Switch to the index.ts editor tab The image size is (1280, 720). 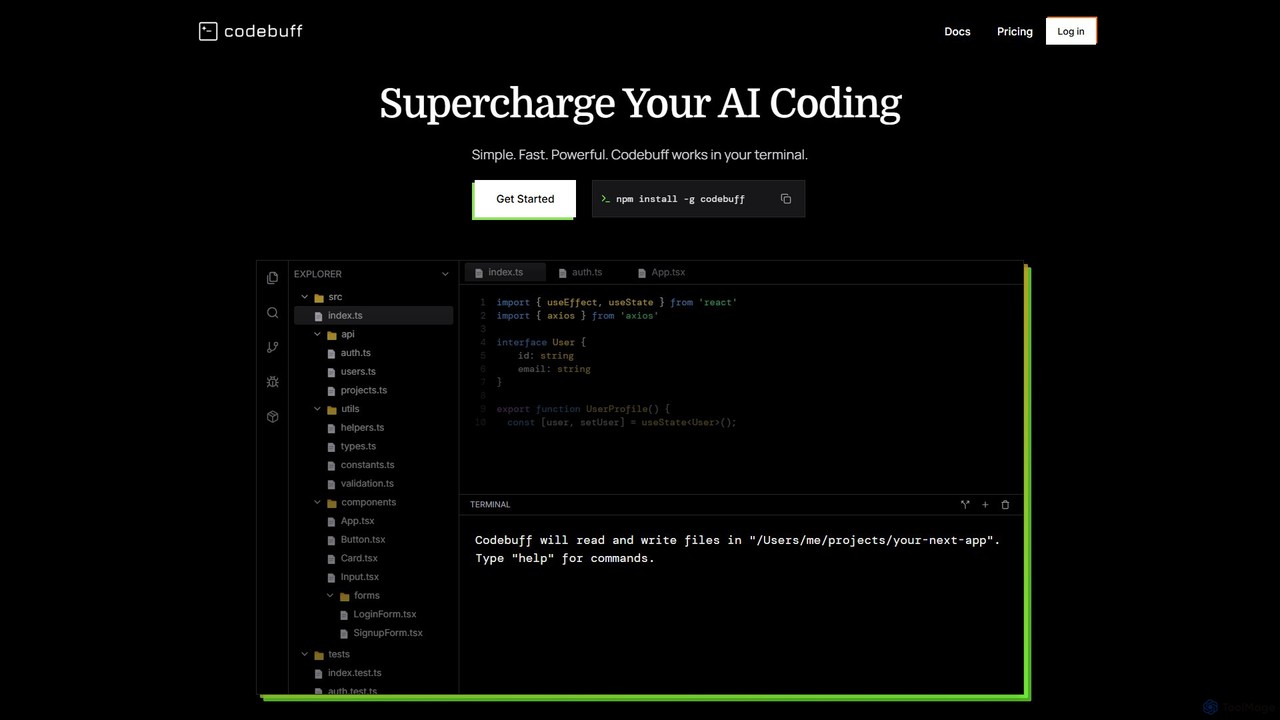click(504, 272)
